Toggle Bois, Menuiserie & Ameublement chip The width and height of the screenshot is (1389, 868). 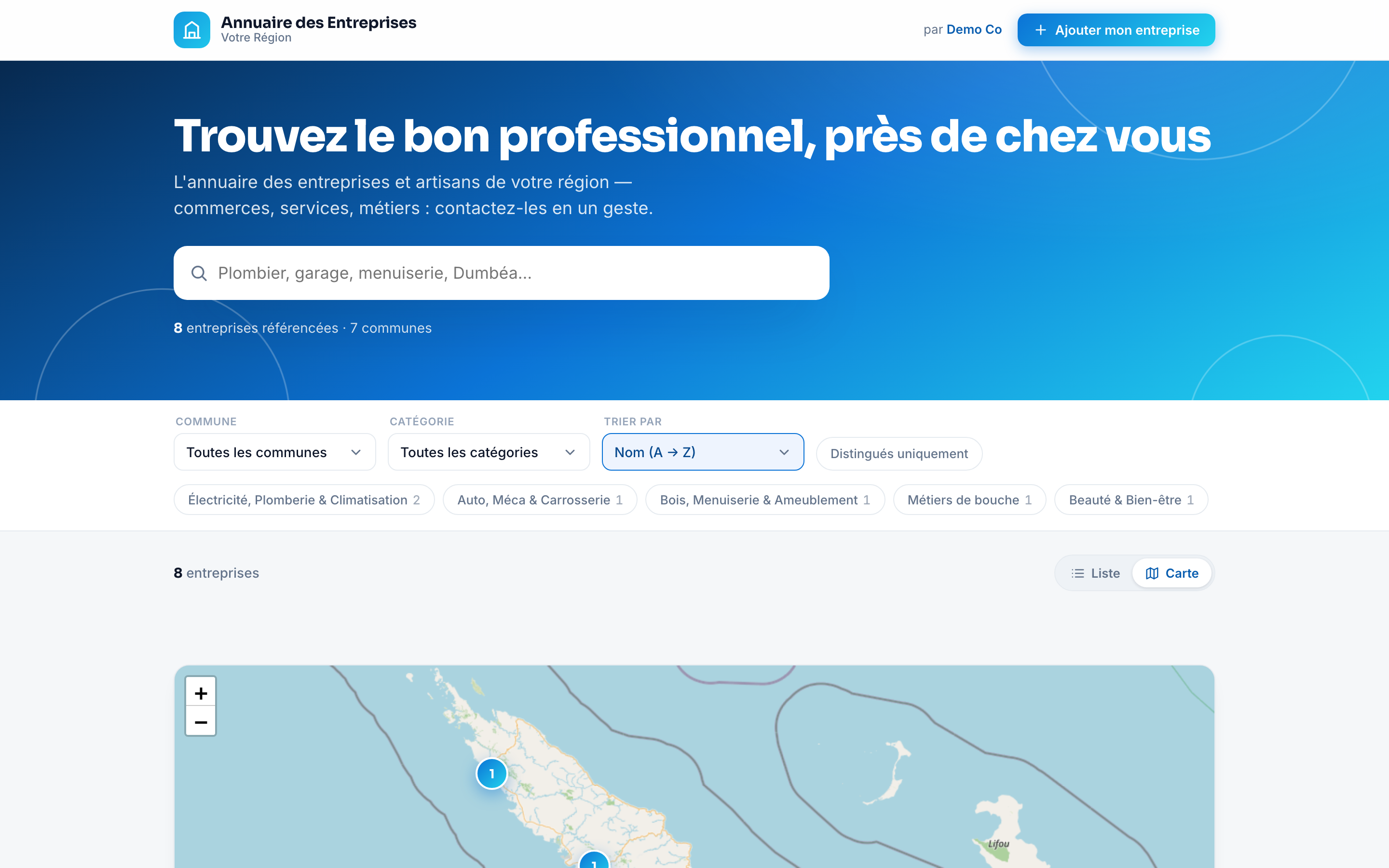764,500
